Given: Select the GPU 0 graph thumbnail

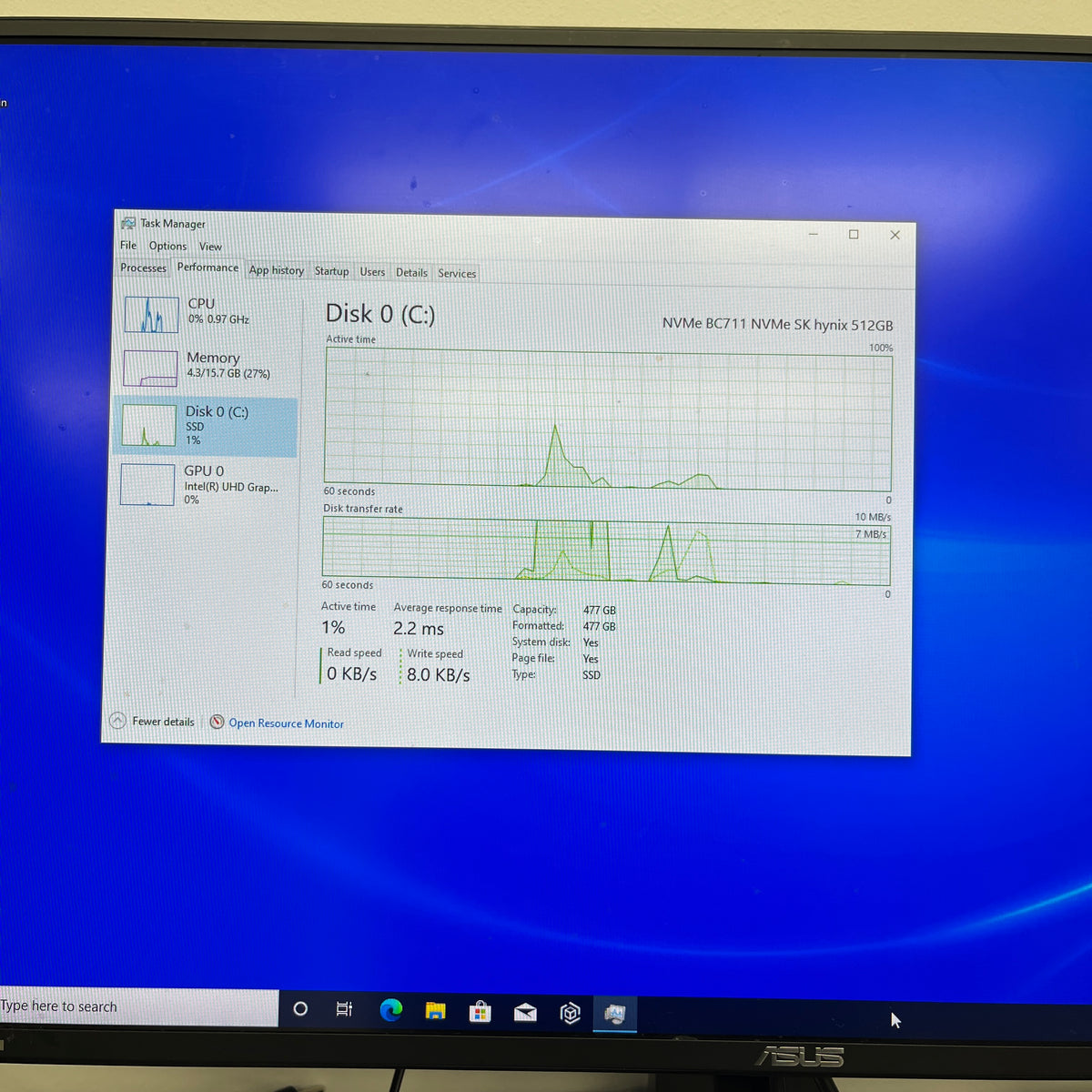Looking at the screenshot, I should (x=147, y=484).
